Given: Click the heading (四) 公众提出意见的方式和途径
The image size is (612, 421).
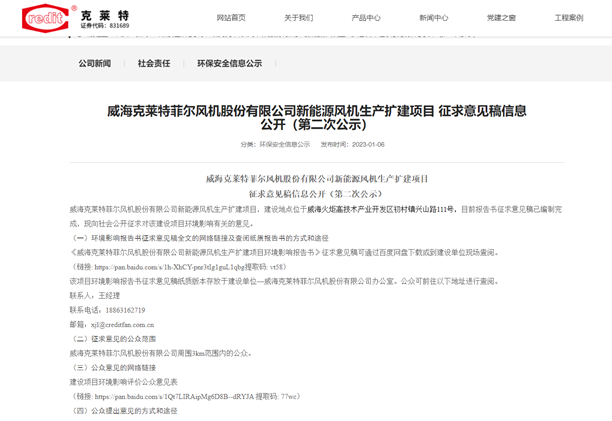Looking at the screenshot, I should [124, 411].
